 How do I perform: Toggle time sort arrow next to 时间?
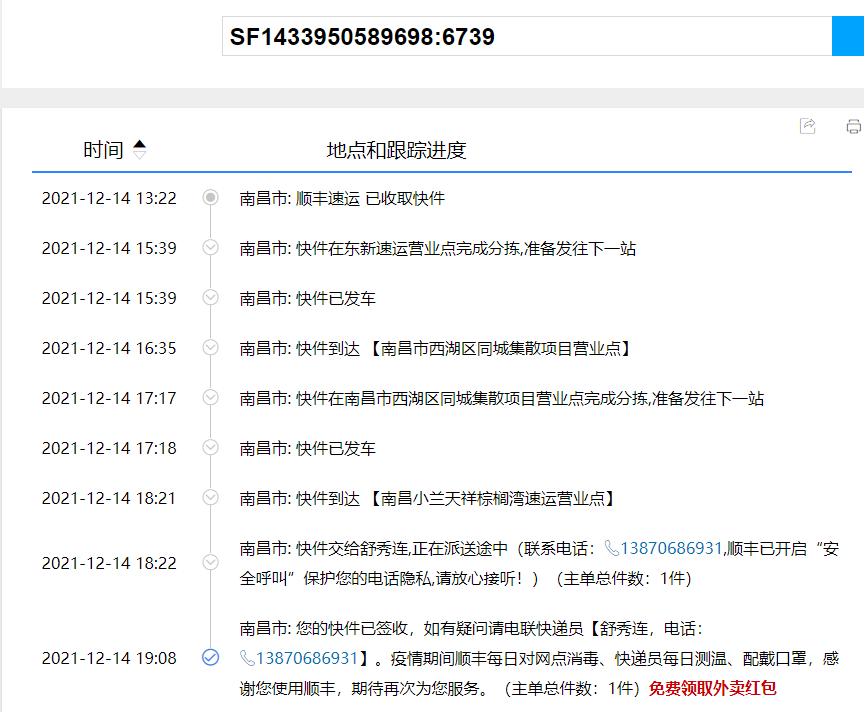point(139,149)
